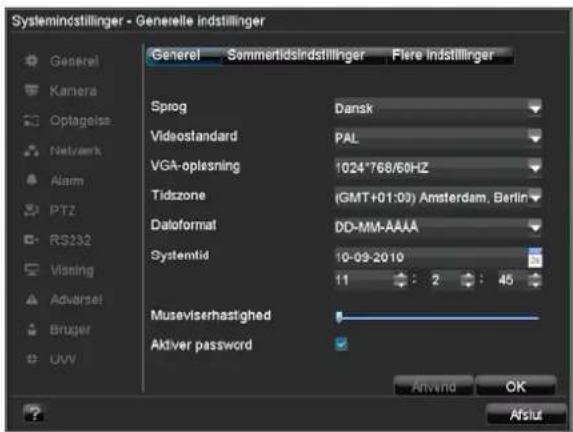Click the Anvend button
The width and height of the screenshot is (573, 432).
(x=434, y=386)
